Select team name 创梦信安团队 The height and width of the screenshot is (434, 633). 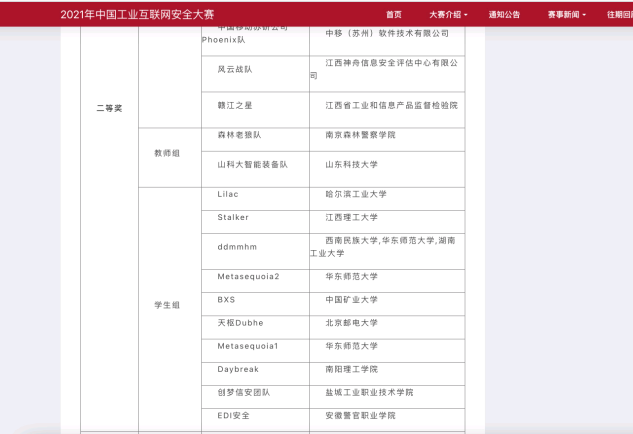pos(244,392)
